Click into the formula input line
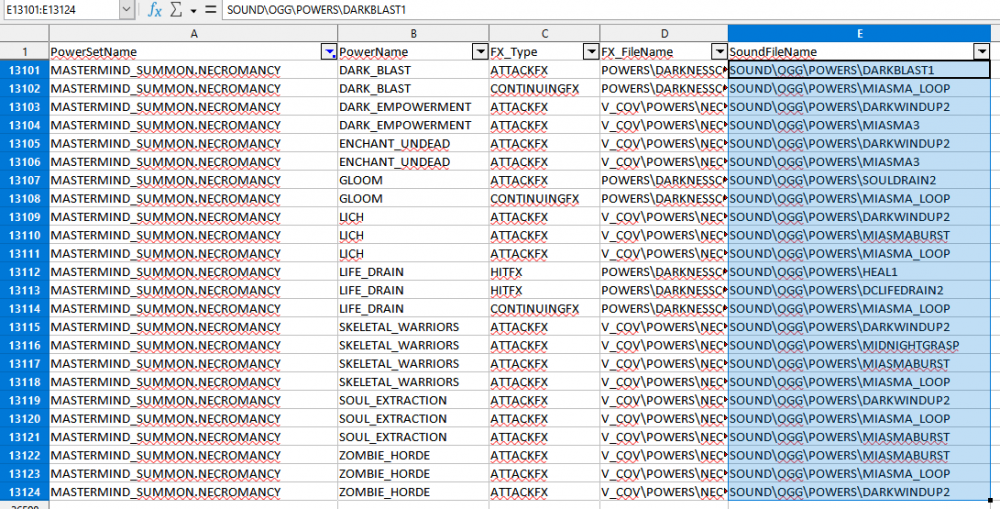This screenshot has width=1000, height=509. (x=600, y=10)
